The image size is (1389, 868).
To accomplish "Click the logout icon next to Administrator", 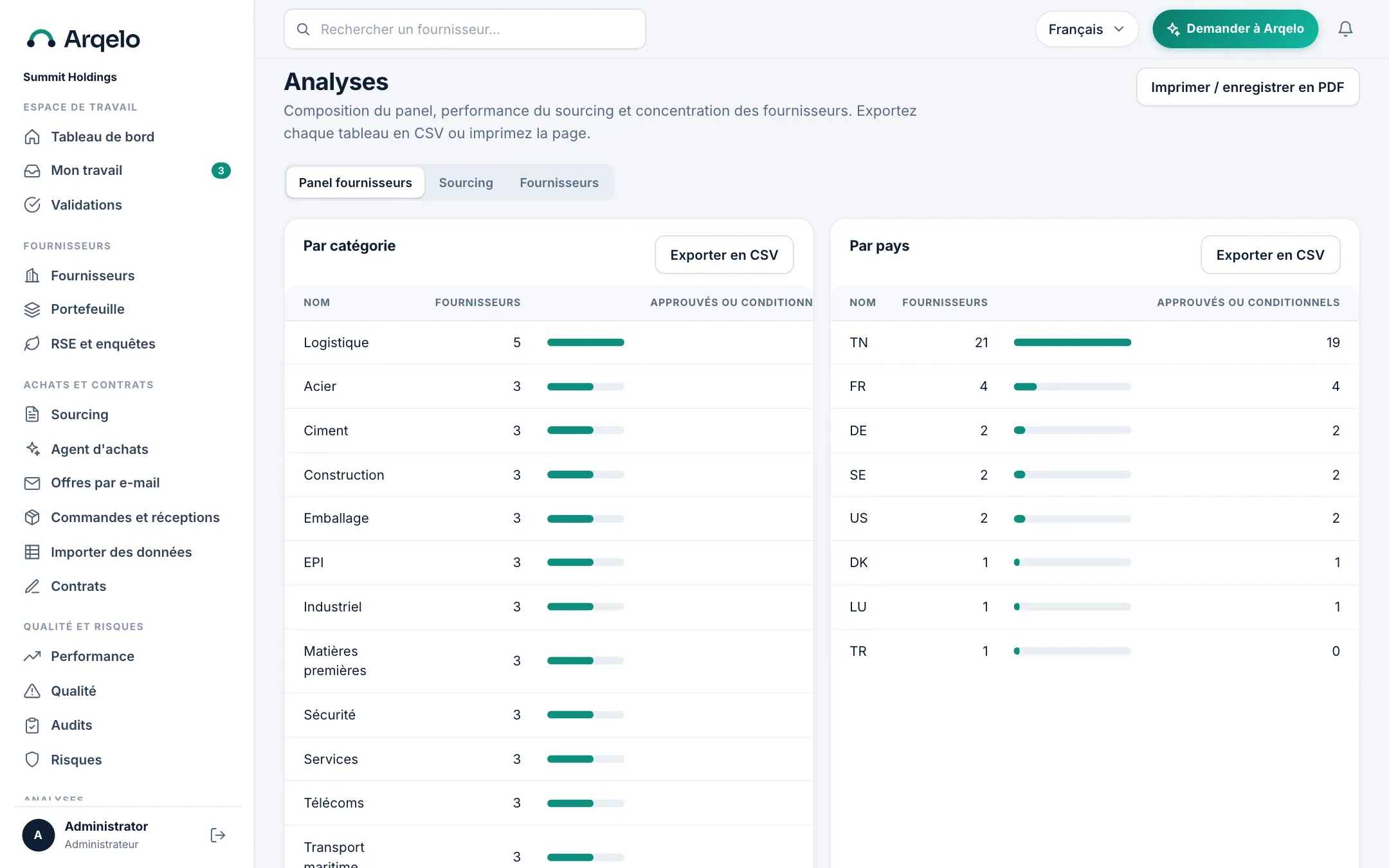I will (217, 835).
